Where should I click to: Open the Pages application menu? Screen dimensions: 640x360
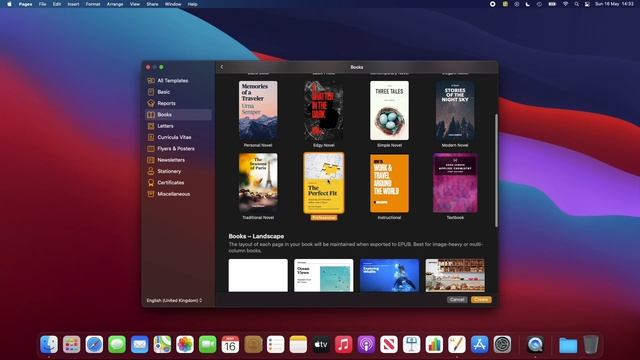click(25, 4)
